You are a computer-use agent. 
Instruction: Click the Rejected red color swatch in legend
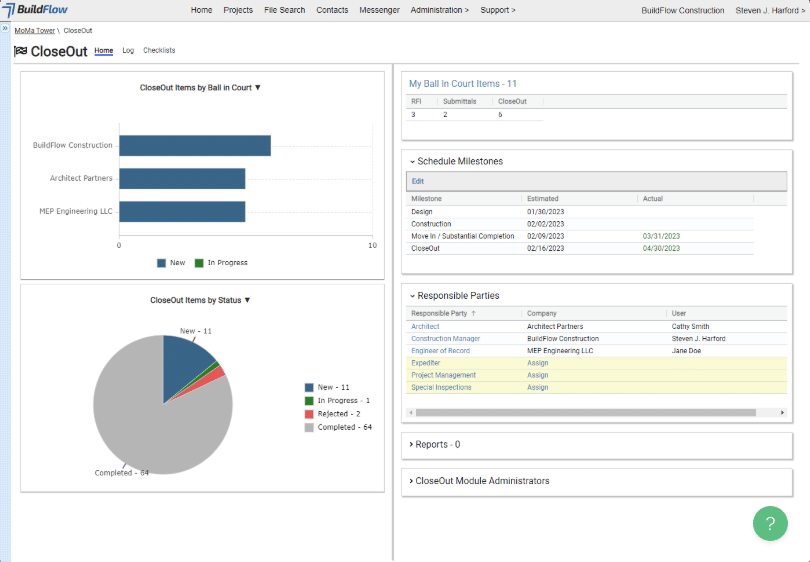[310, 414]
